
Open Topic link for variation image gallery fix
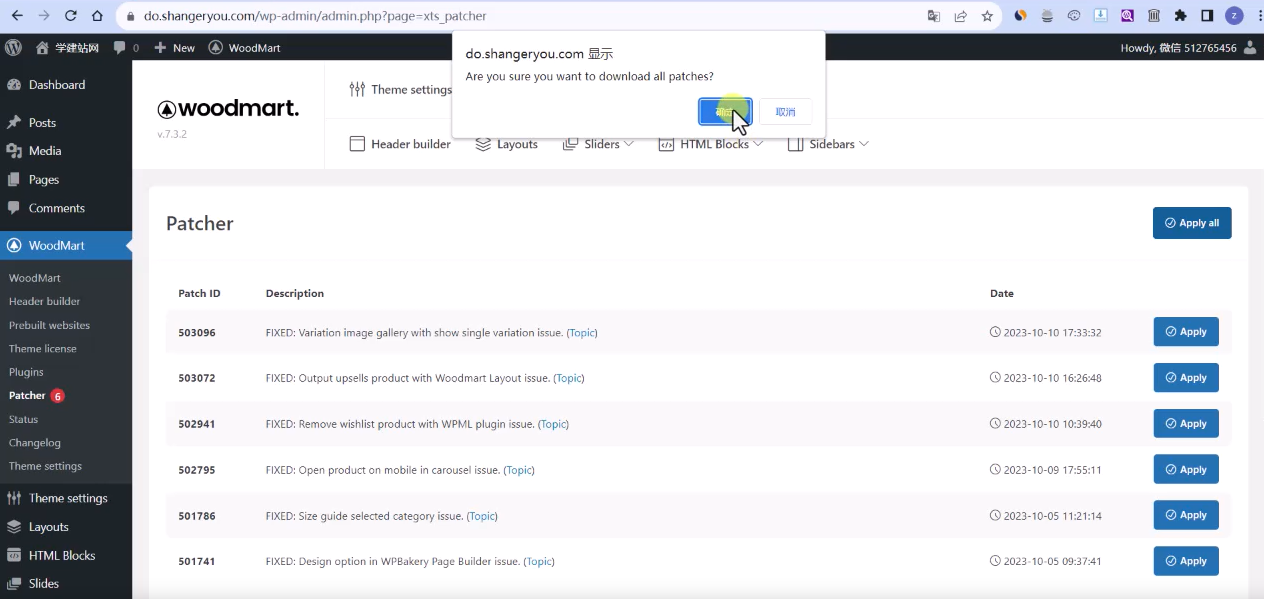point(582,332)
